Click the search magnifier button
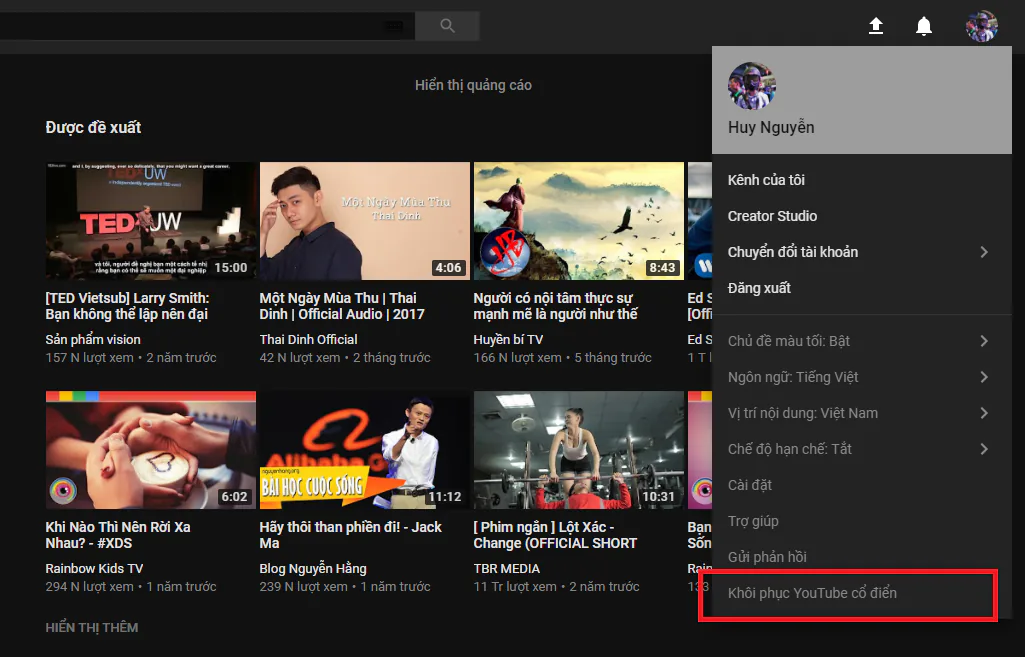Image resolution: width=1025 pixels, height=657 pixels. tap(447, 25)
